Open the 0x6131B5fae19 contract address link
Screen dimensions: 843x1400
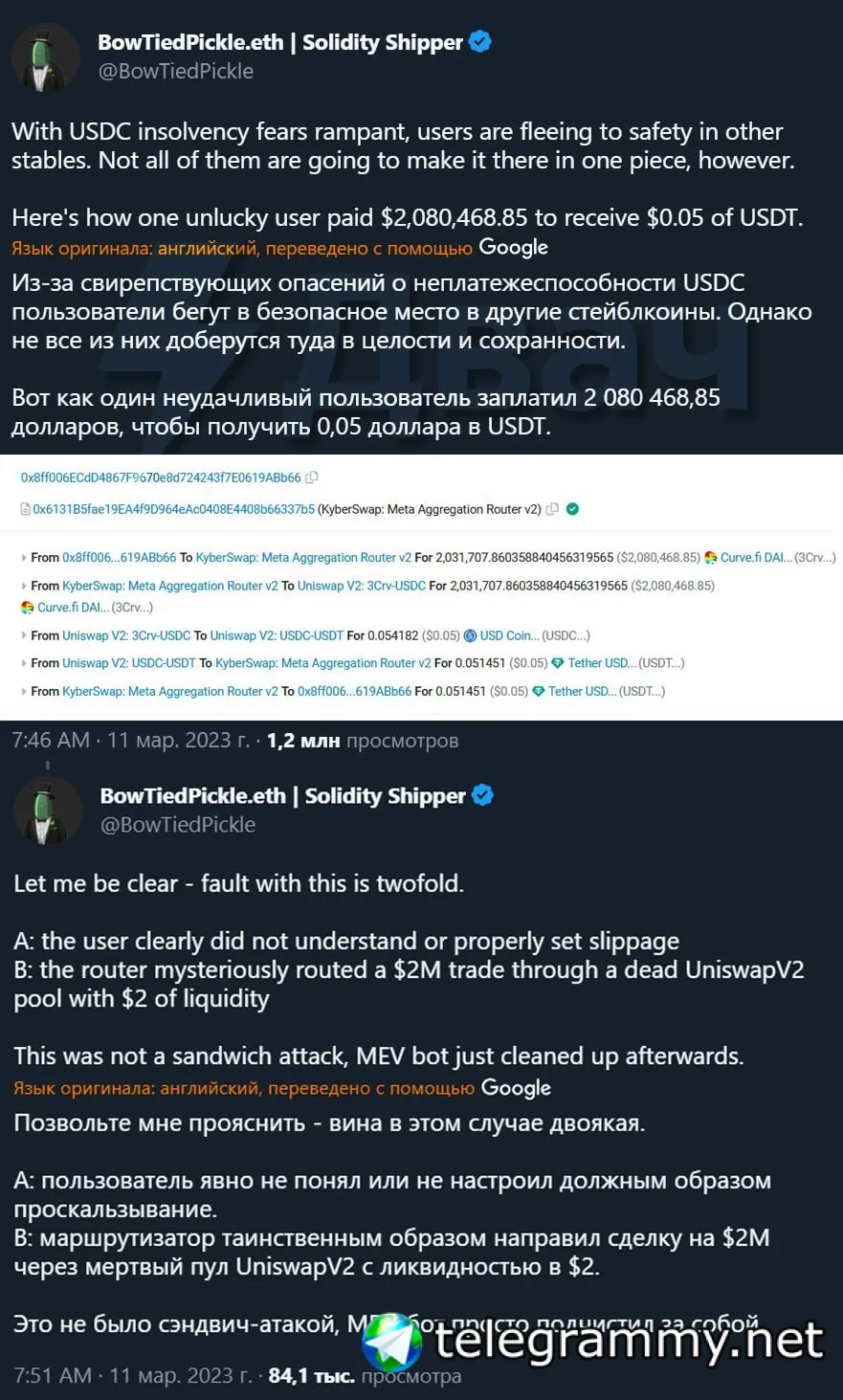coord(173,509)
